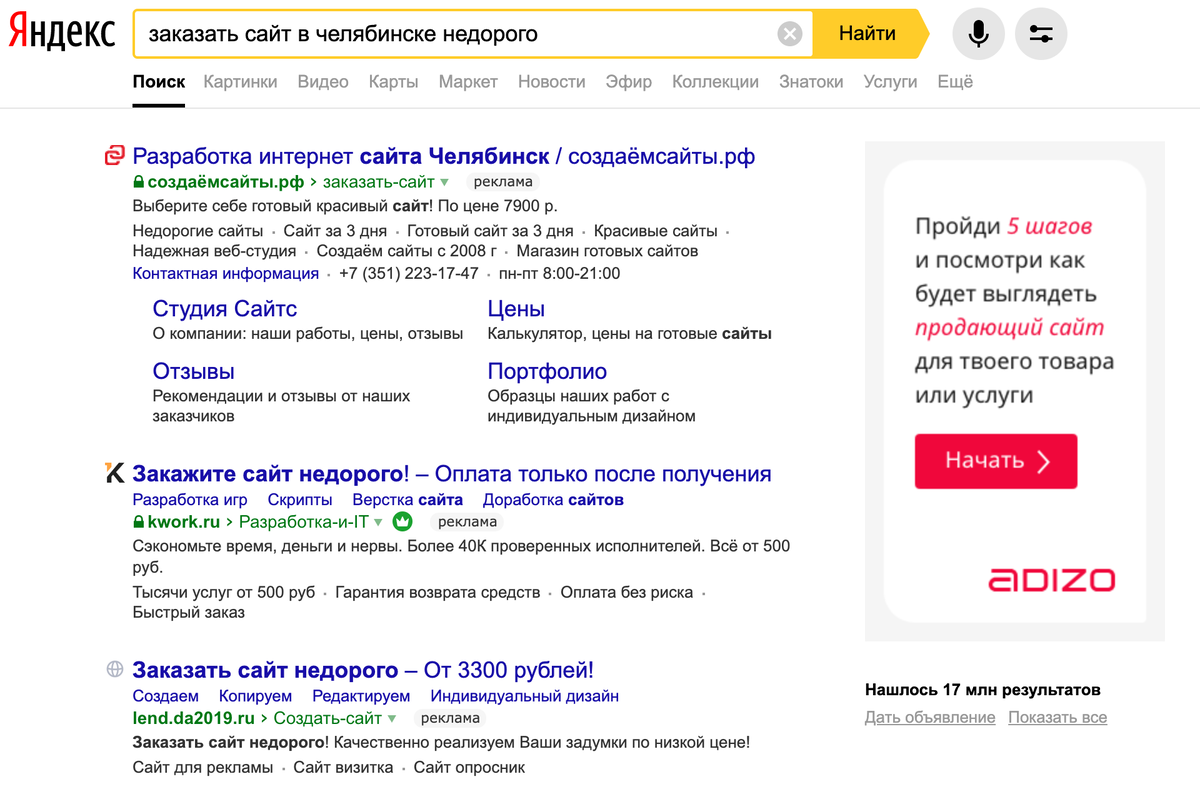Open Заказать сайт недорого От 3300 рублей
The height and width of the screenshot is (804, 1200).
pyautogui.click(x=363, y=669)
